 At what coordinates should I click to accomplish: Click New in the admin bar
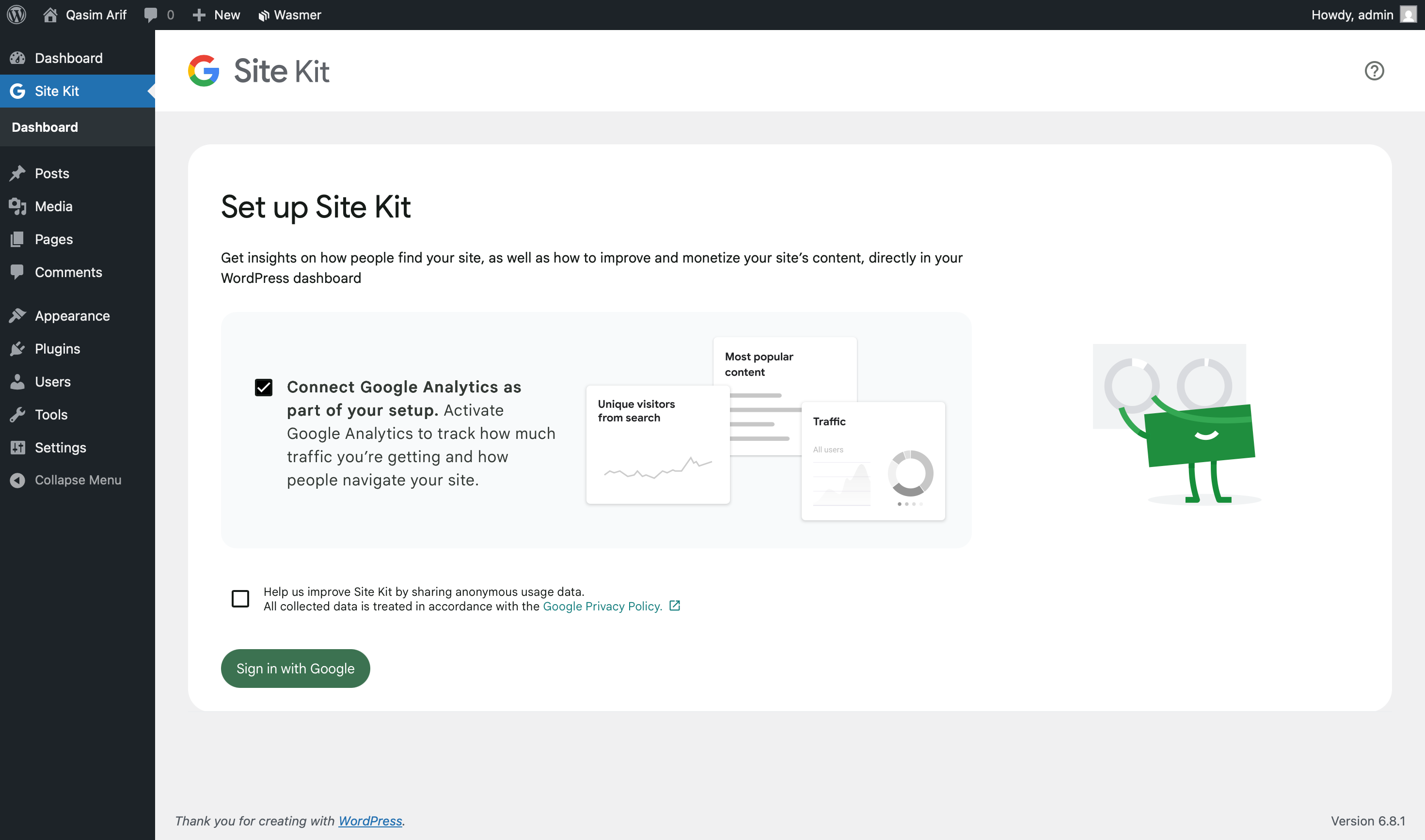(227, 15)
